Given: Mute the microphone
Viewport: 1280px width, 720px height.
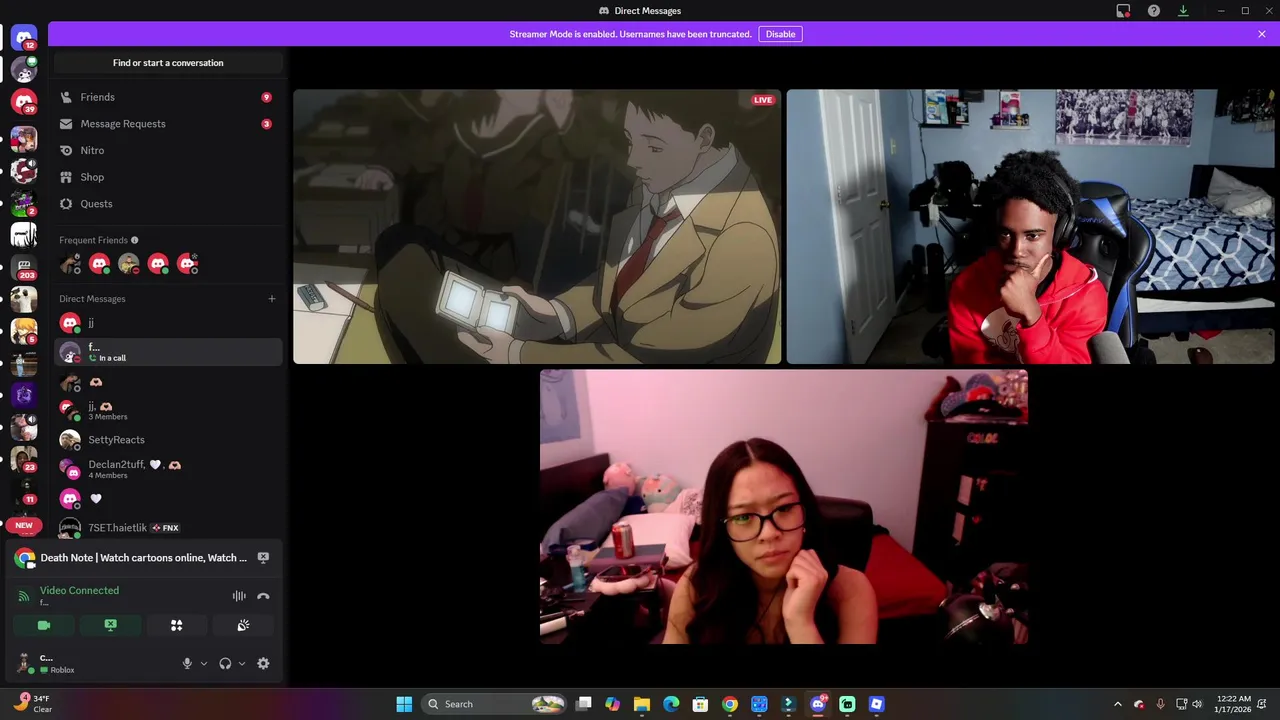Looking at the screenshot, I should click(187, 664).
